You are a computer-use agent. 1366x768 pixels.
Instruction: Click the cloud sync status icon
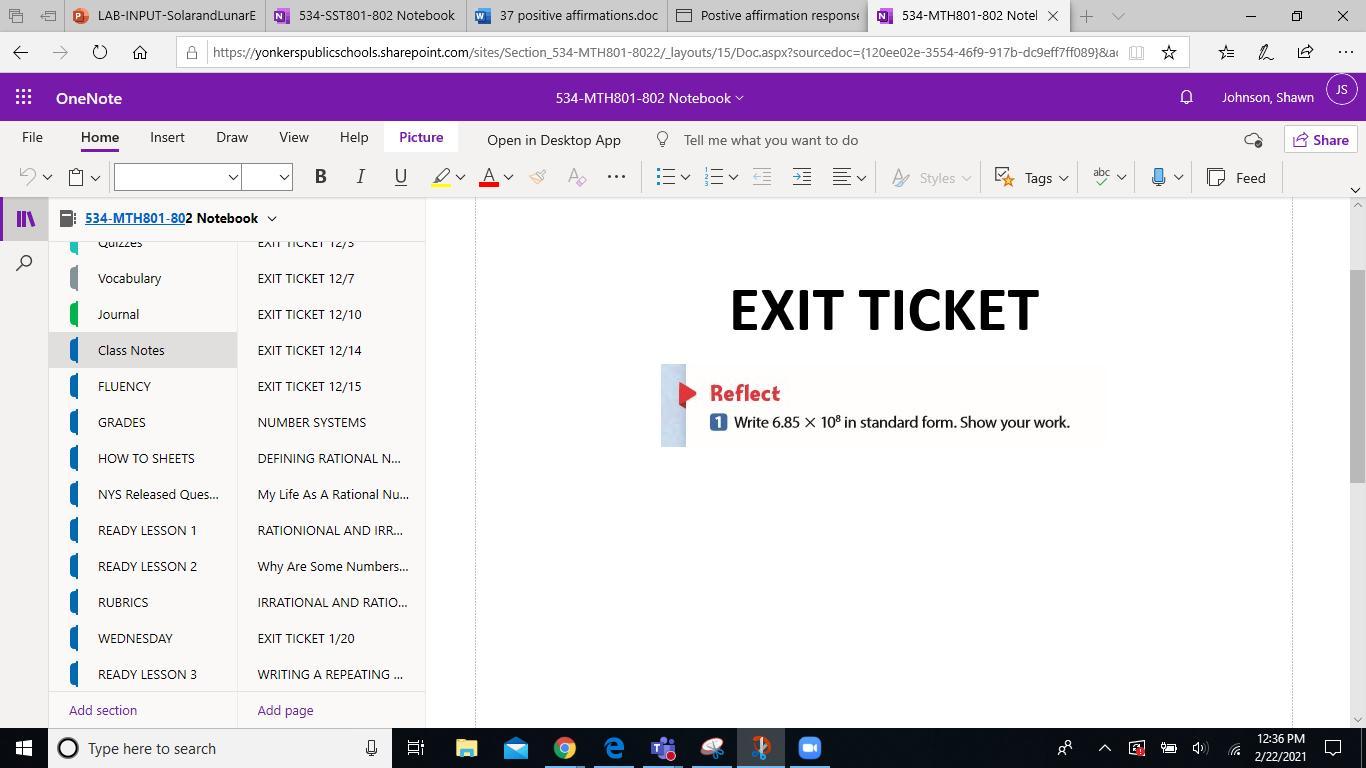point(1253,140)
